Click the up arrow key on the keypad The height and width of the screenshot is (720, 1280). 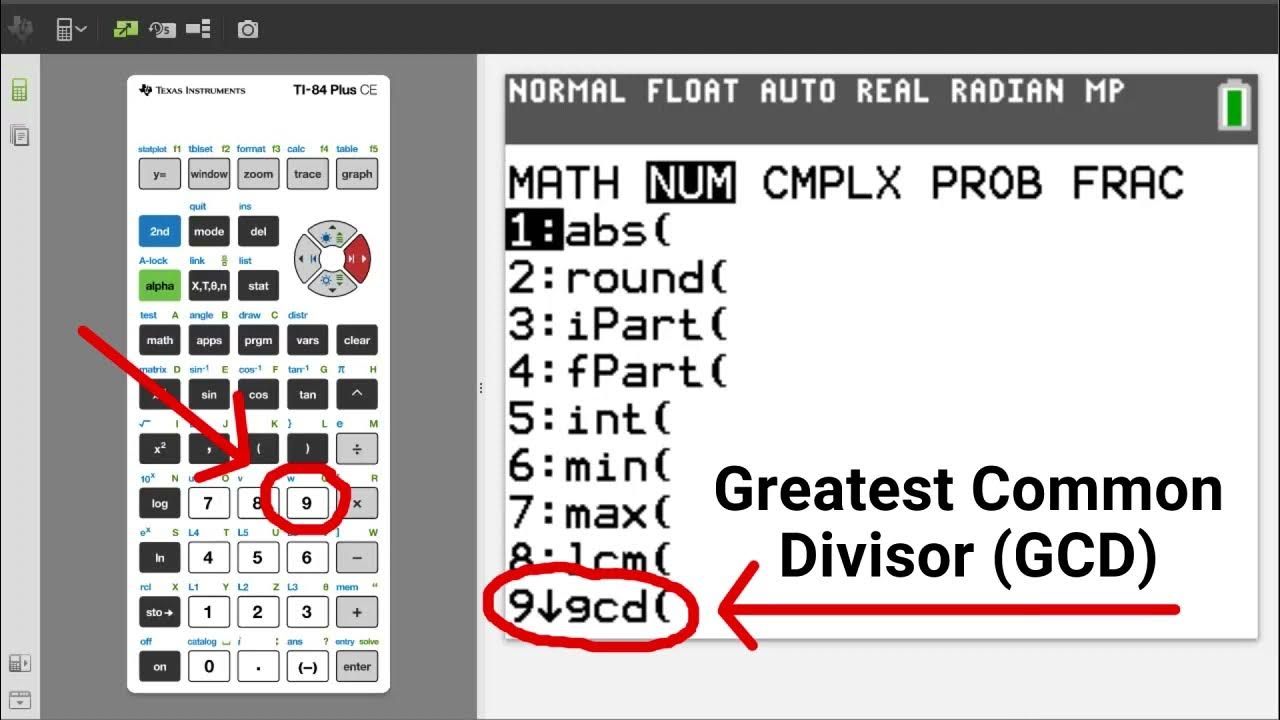(x=332, y=236)
